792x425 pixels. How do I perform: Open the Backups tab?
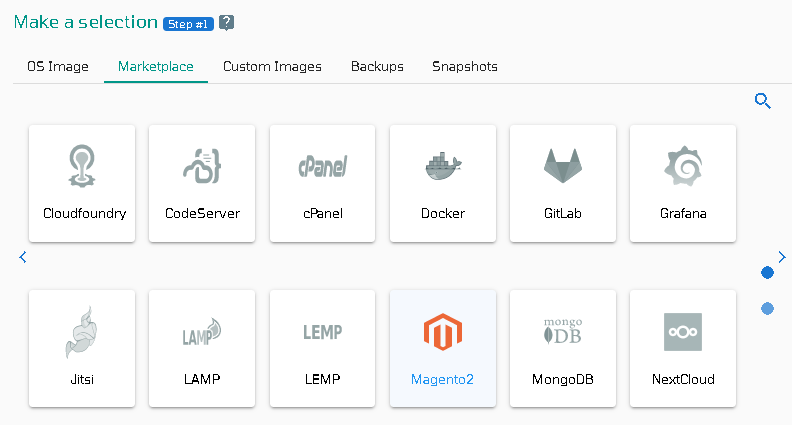377,67
